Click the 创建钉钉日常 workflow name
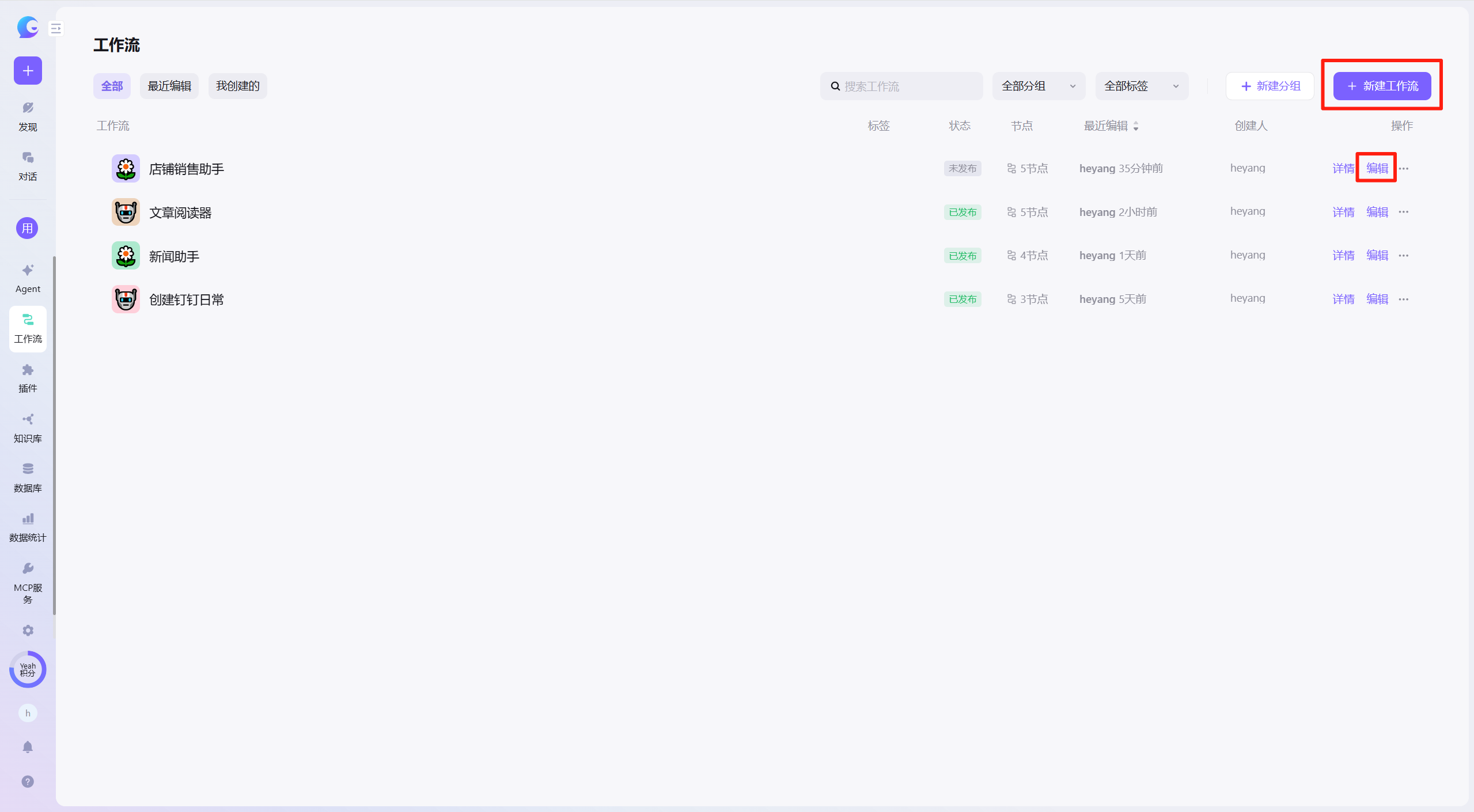 [x=186, y=300]
